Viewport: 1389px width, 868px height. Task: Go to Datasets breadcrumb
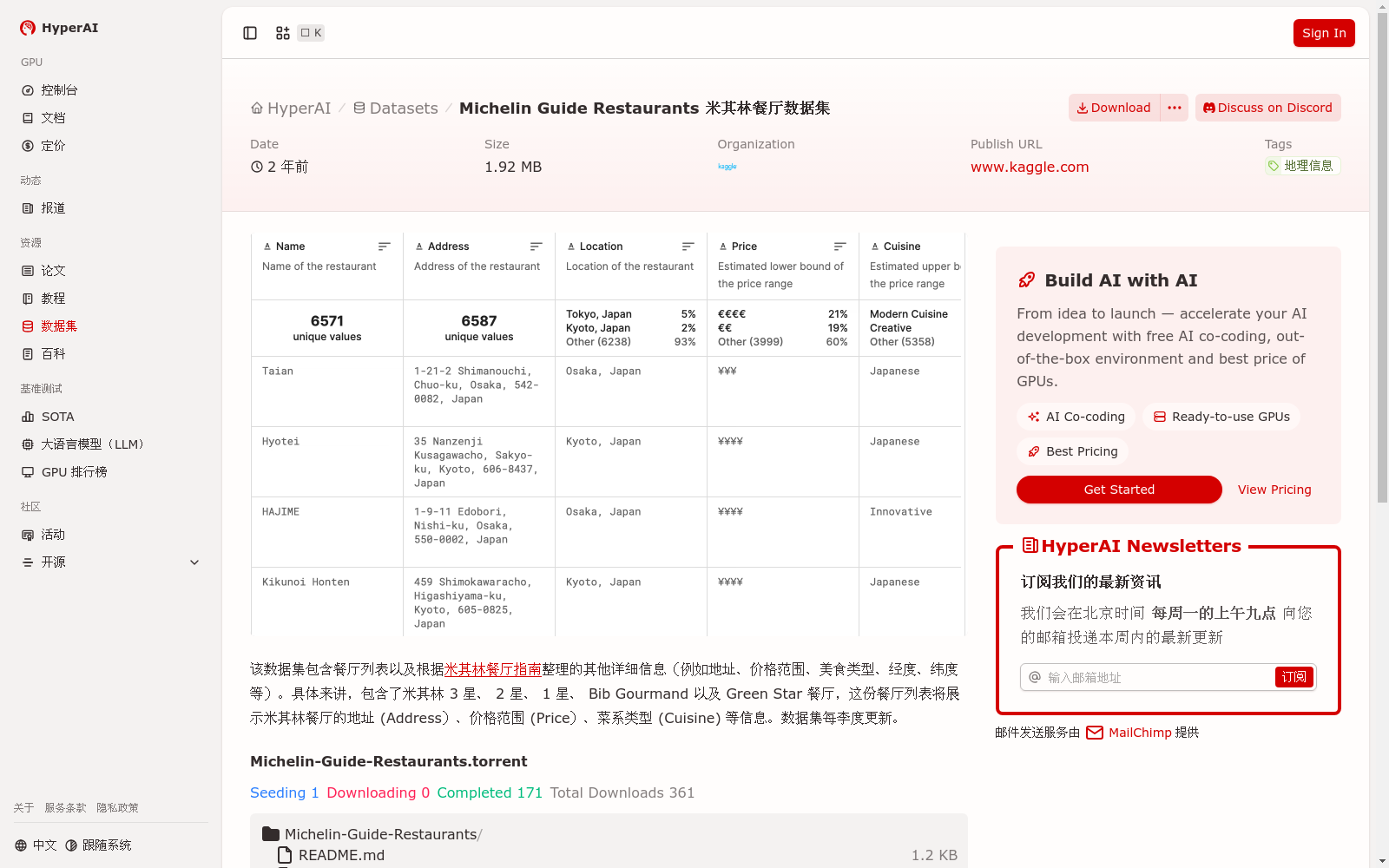click(x=395, y=108)
